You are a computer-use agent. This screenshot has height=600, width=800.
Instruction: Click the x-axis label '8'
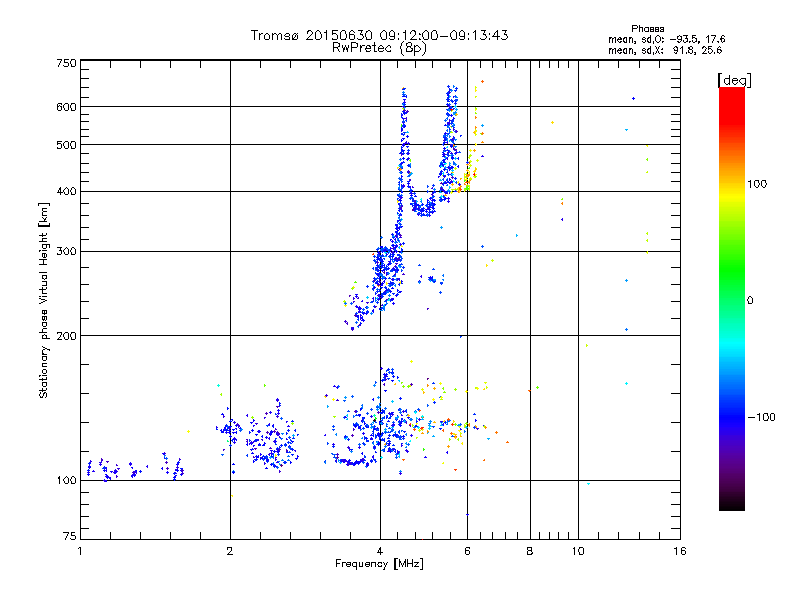click(x=530, y=551)
